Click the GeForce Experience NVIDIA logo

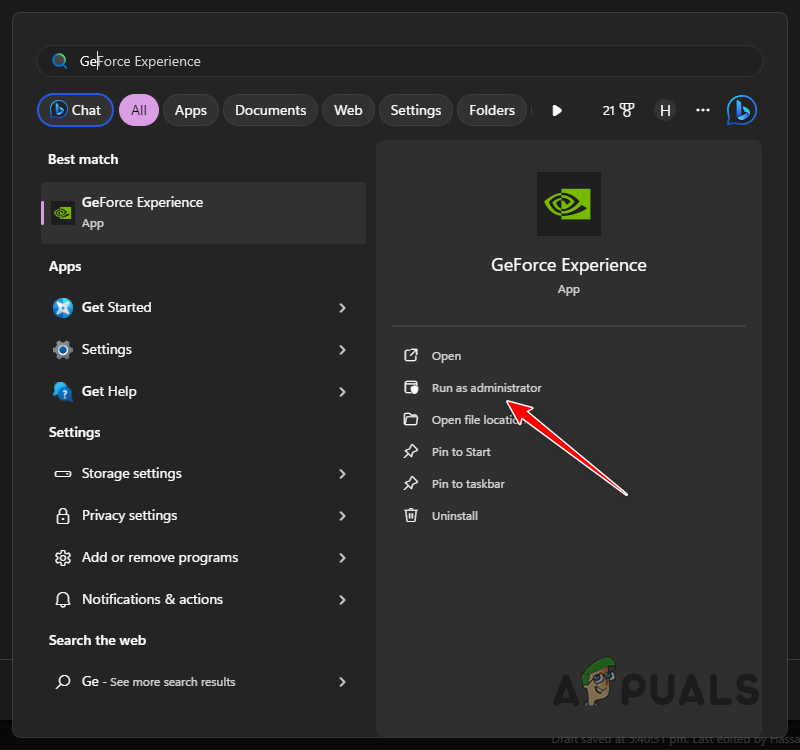pos(568,204)
